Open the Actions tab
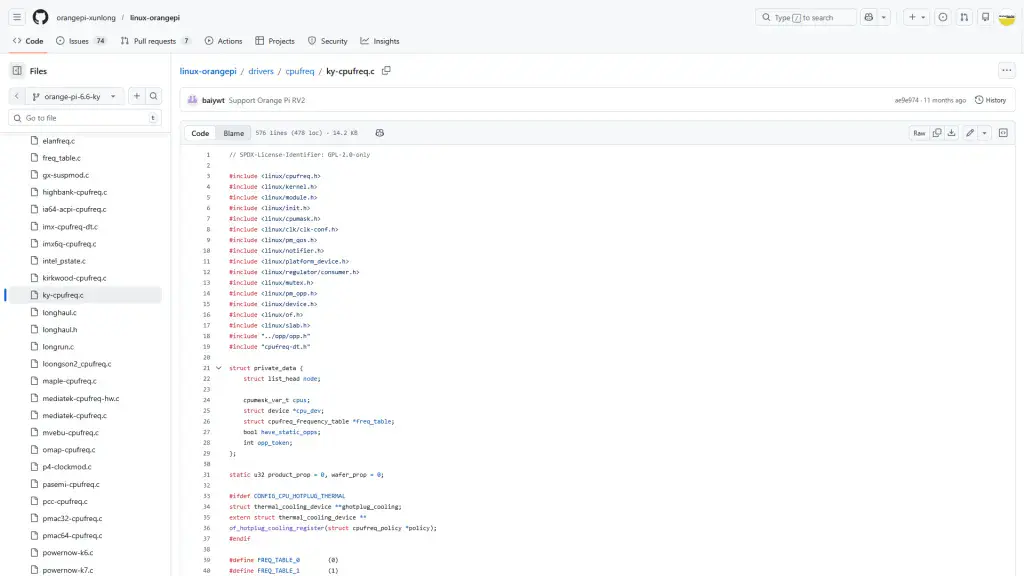The image size is (1024, 576). click(x=223, y=41)
